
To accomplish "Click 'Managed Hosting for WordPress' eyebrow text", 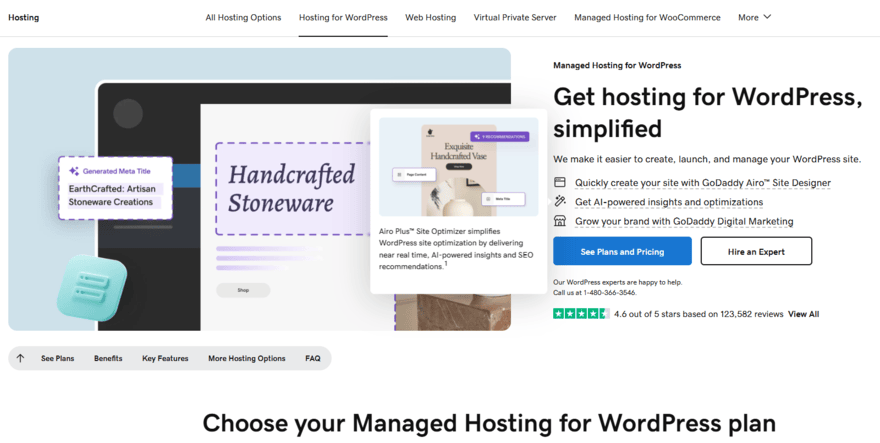I will click(x=617, y=65).
